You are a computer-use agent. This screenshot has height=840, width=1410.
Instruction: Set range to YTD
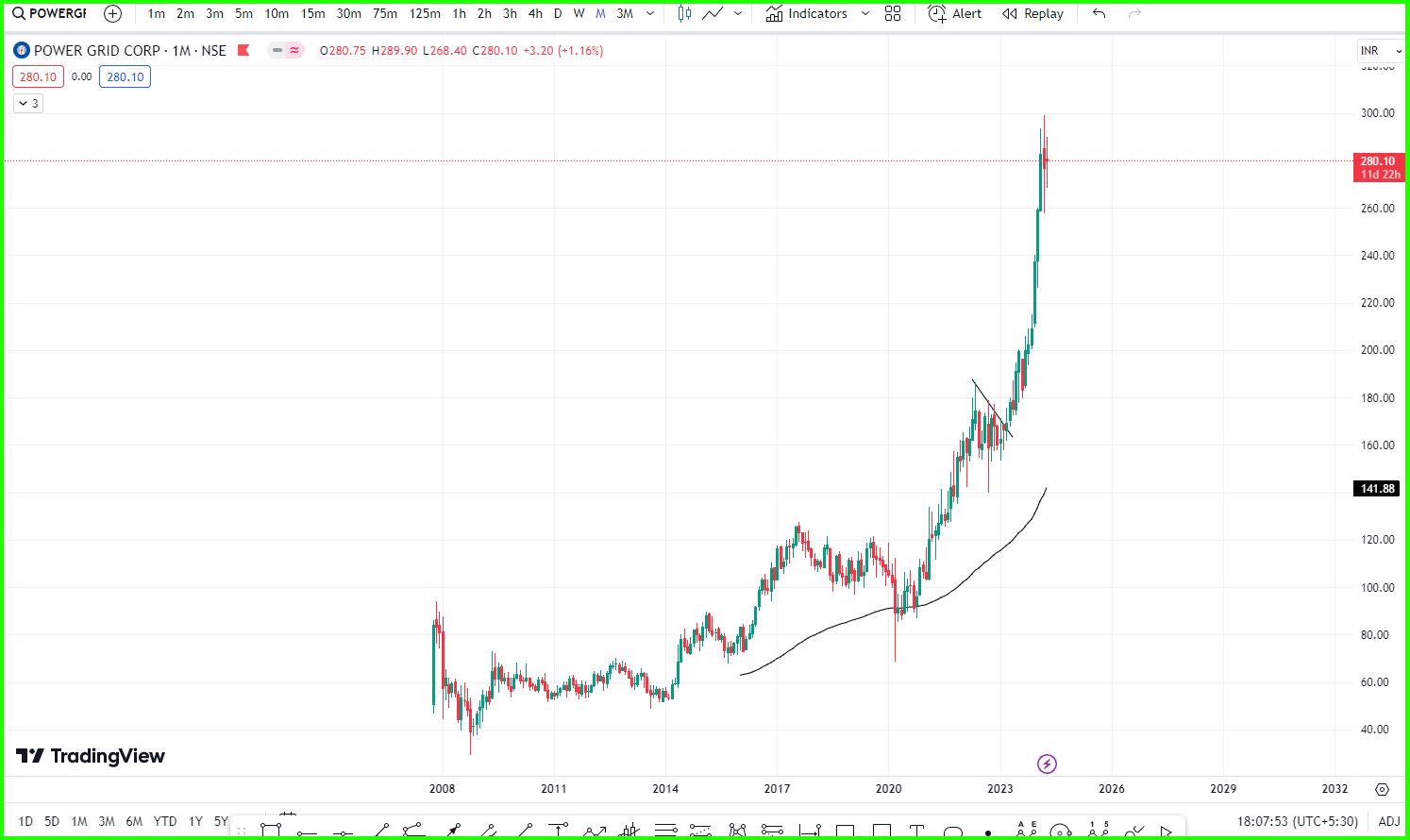click(165, 821)
